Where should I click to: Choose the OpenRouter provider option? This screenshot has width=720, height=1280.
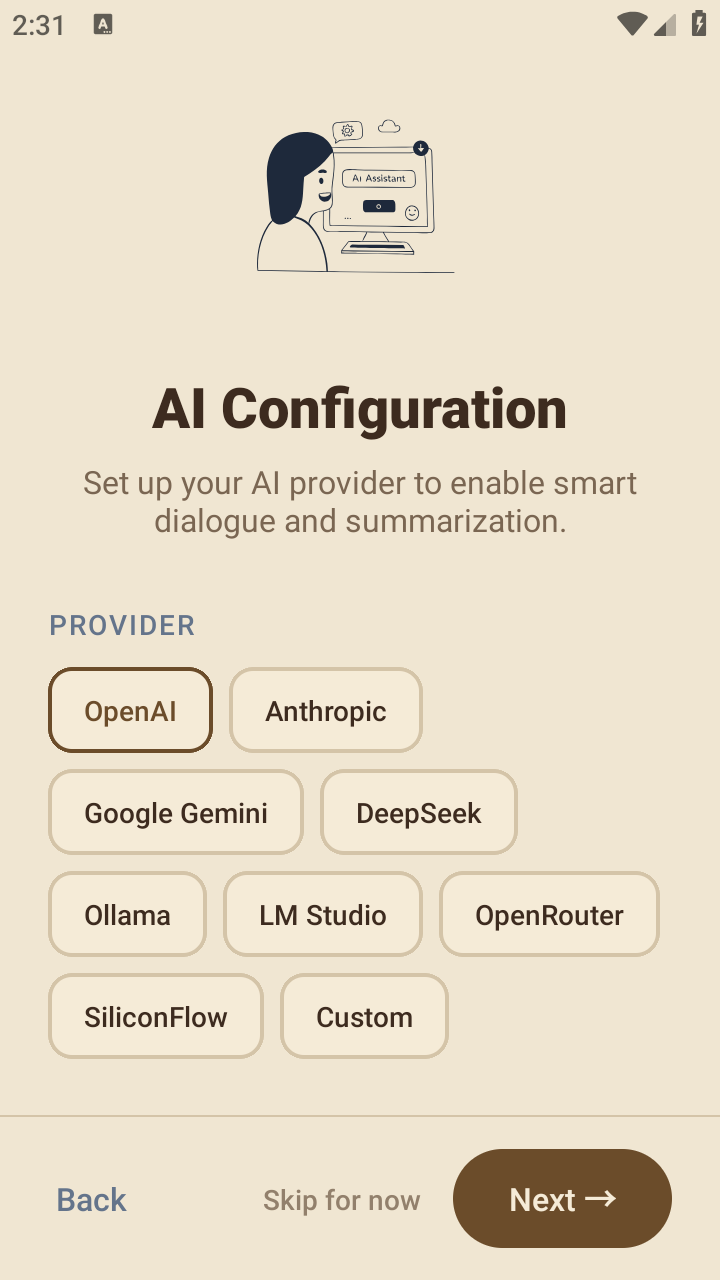[x=549, y=914]
